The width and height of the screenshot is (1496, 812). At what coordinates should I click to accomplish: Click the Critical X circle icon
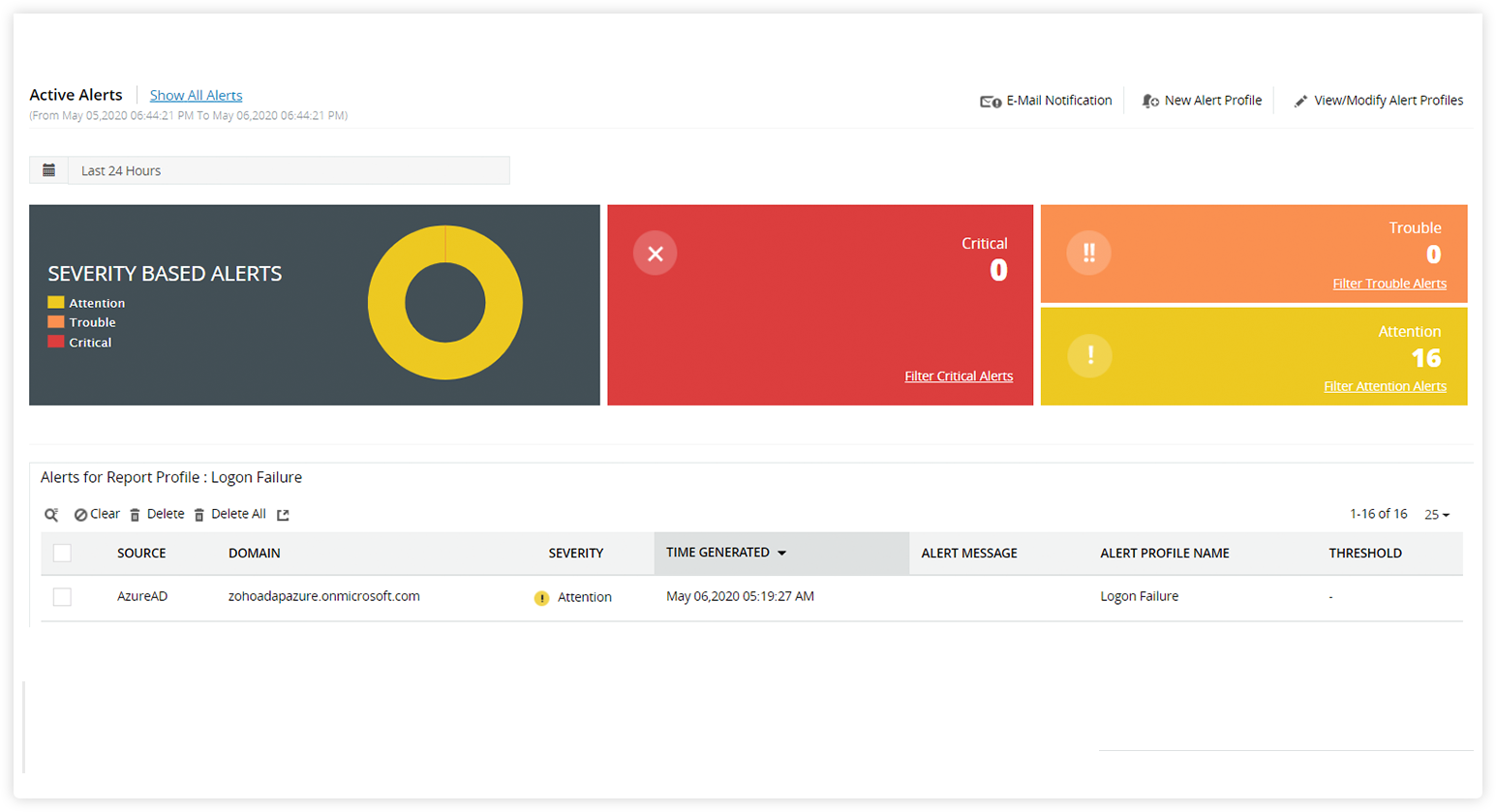pos(655,254)
